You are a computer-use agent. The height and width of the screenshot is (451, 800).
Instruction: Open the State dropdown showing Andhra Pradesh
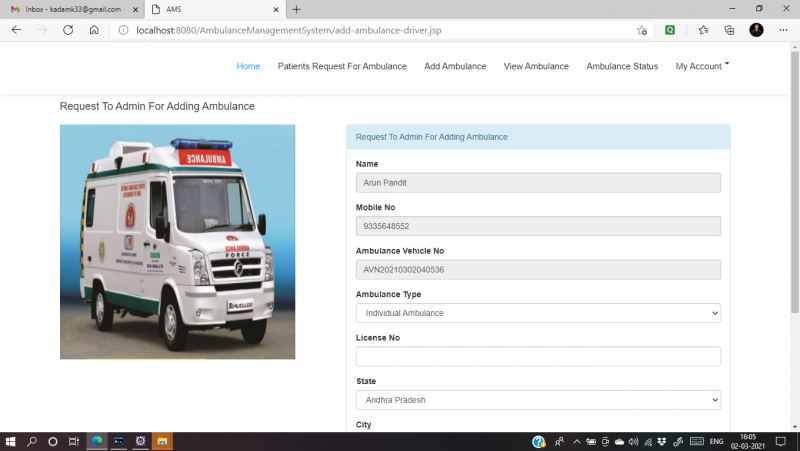(x=538, y=400)
